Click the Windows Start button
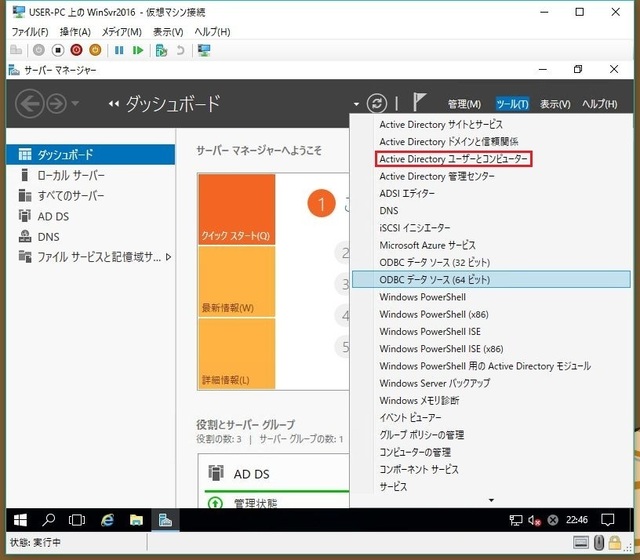Viewport: 640px width, 560px height. (19, 520)
